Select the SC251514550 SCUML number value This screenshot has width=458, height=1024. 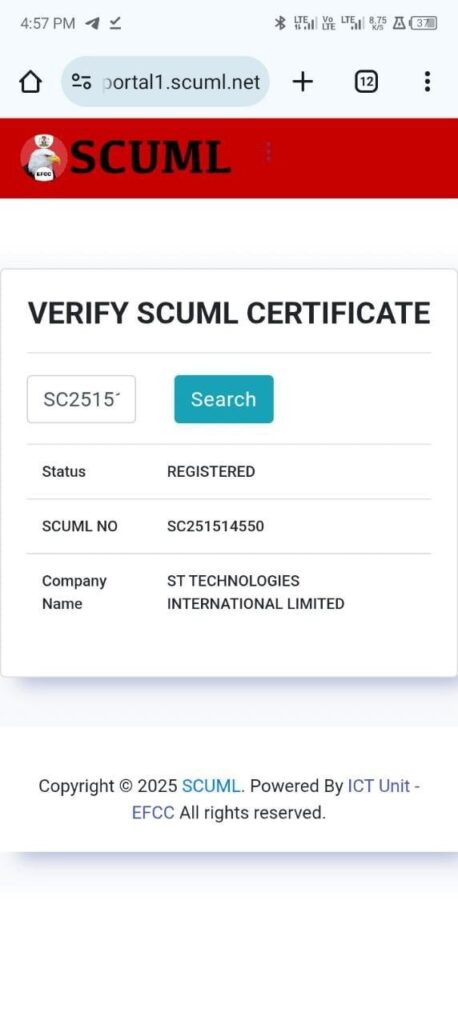pyautogui.click(x=216, y=526)
